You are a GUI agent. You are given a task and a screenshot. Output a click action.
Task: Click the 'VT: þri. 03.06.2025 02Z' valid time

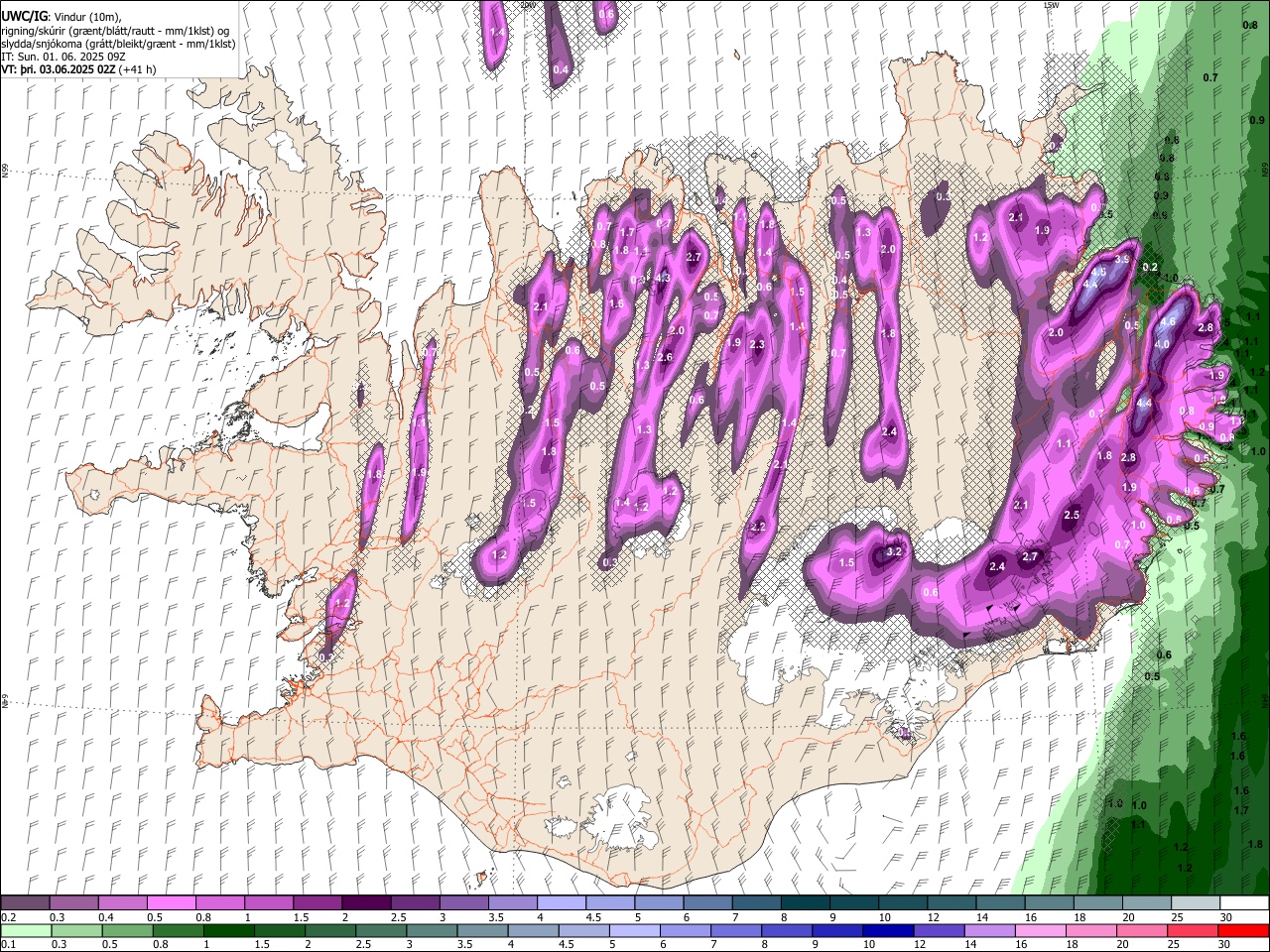[x=58, y=70]
